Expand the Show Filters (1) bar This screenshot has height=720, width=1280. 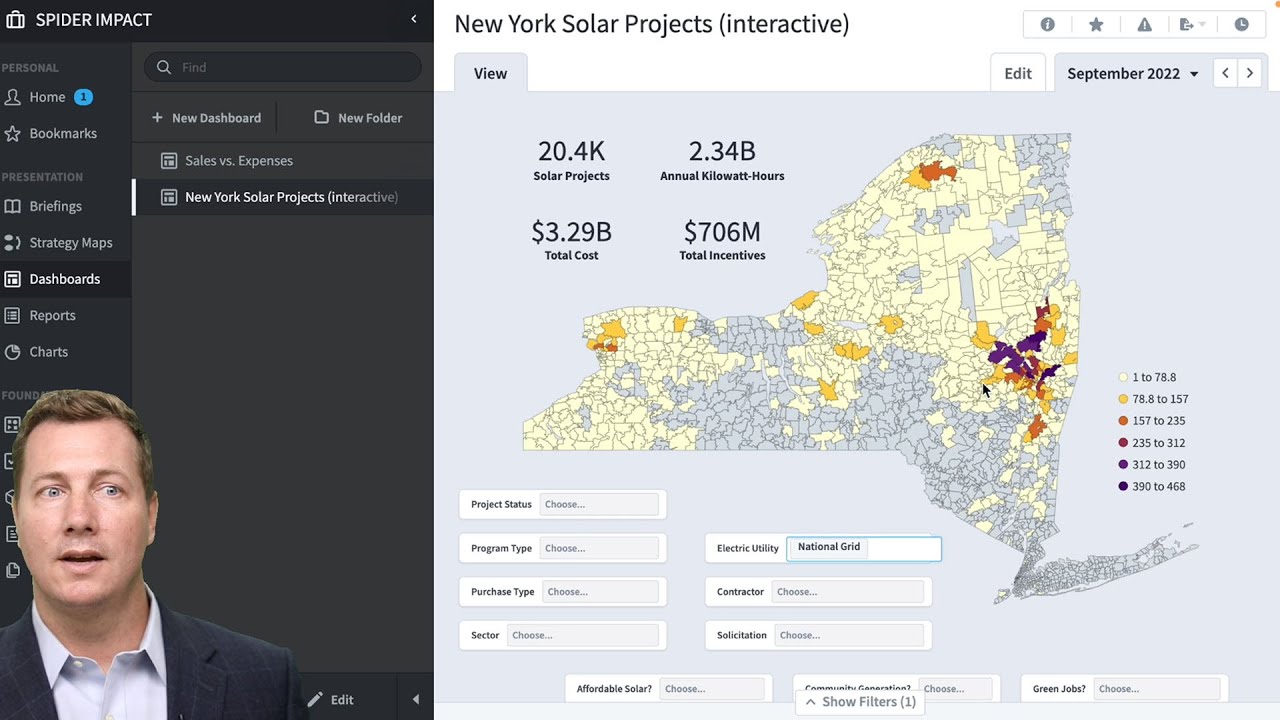(861, 702)
